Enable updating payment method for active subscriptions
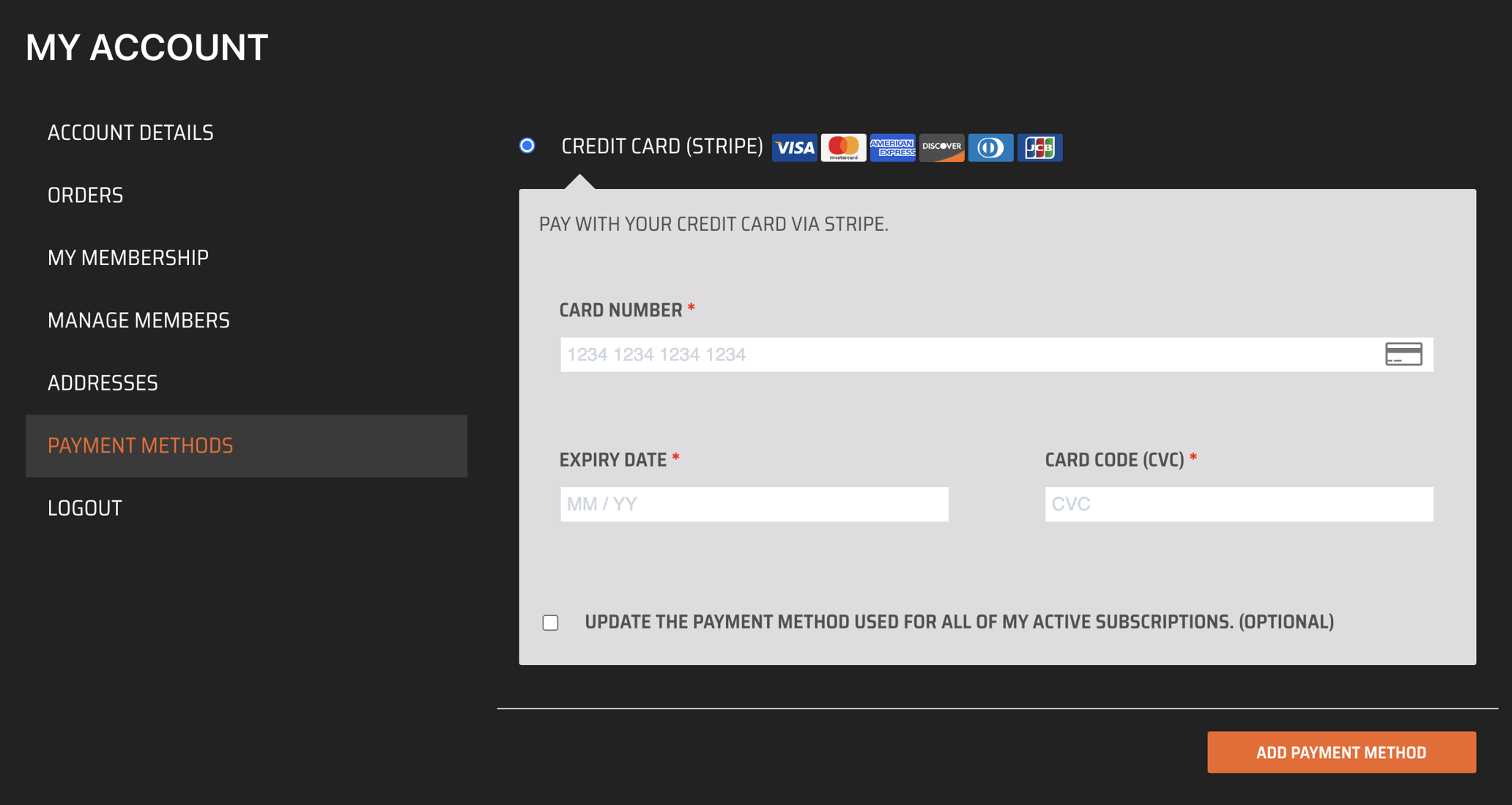 pyautogui.click(x=550, y=622)
